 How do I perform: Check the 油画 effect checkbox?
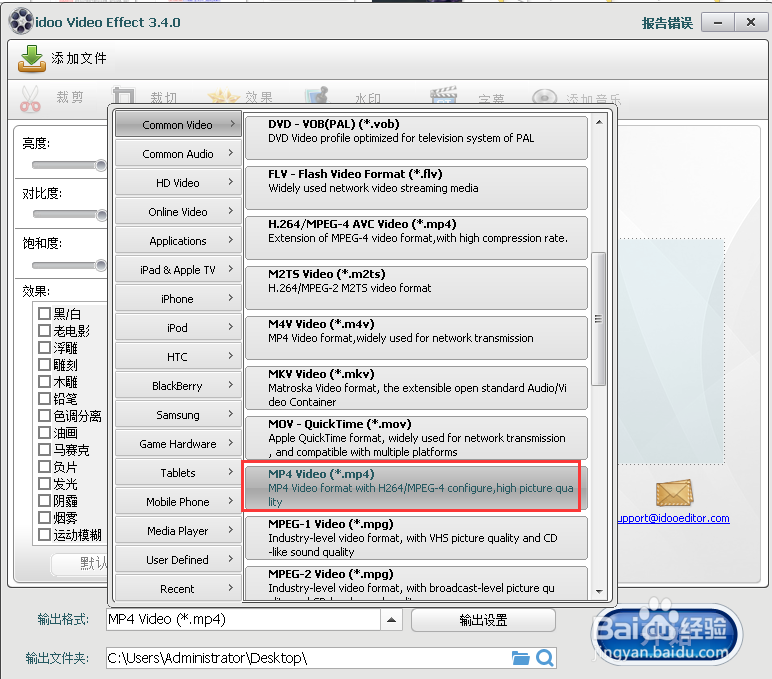pos(44,432)
